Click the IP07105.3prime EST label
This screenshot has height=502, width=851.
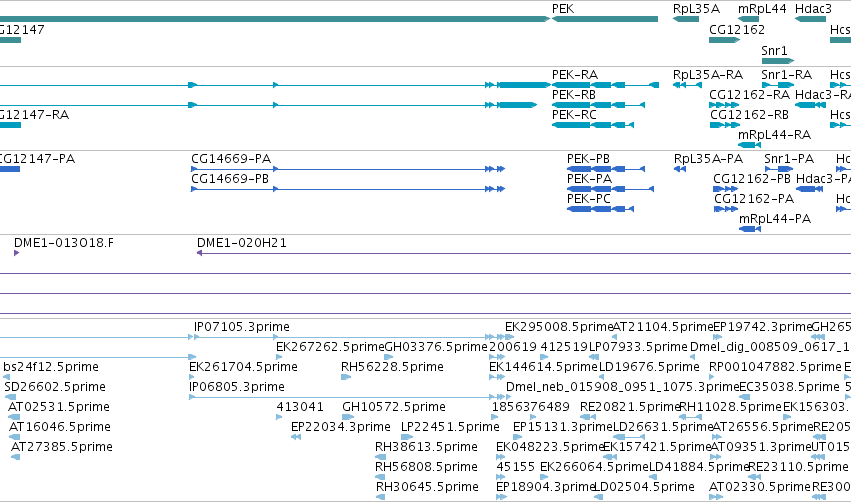coord(242,327)
